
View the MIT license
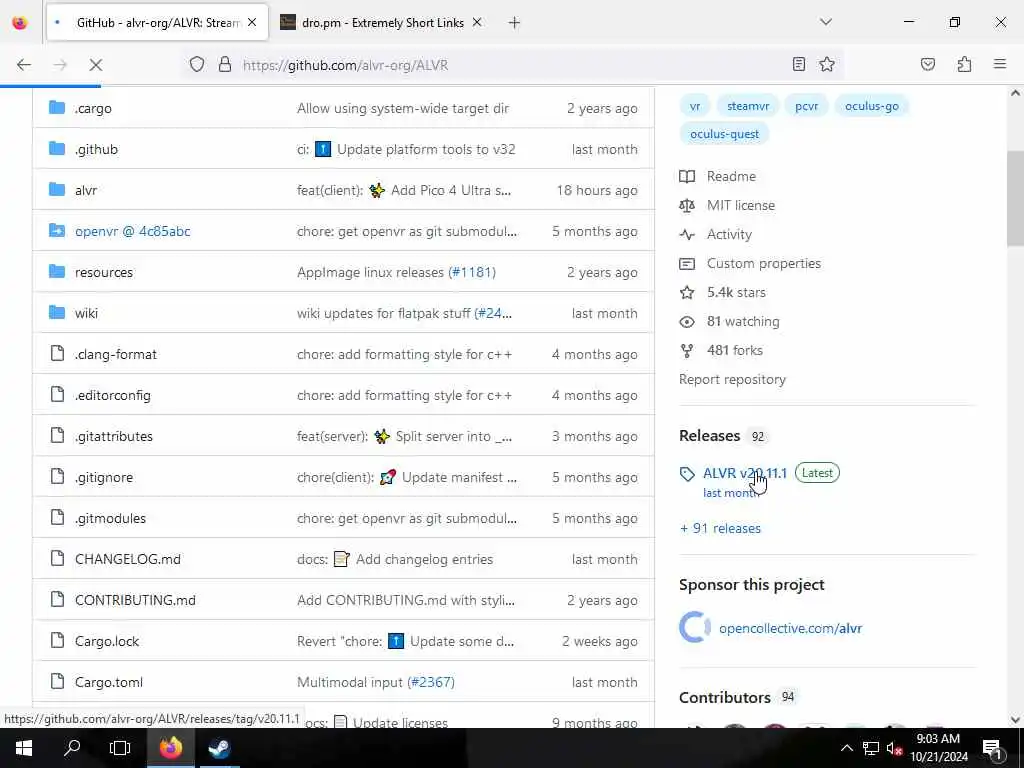pos(741,205)
